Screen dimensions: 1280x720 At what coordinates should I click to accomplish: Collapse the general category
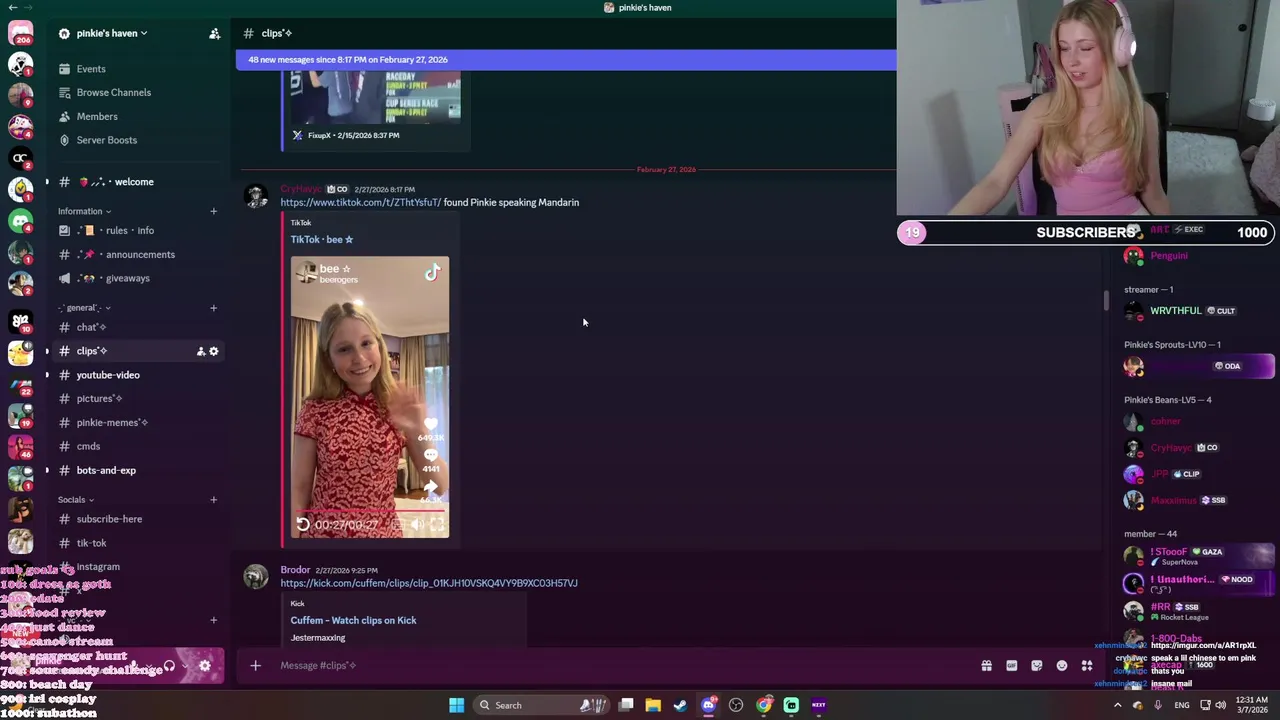pos(84,308)
